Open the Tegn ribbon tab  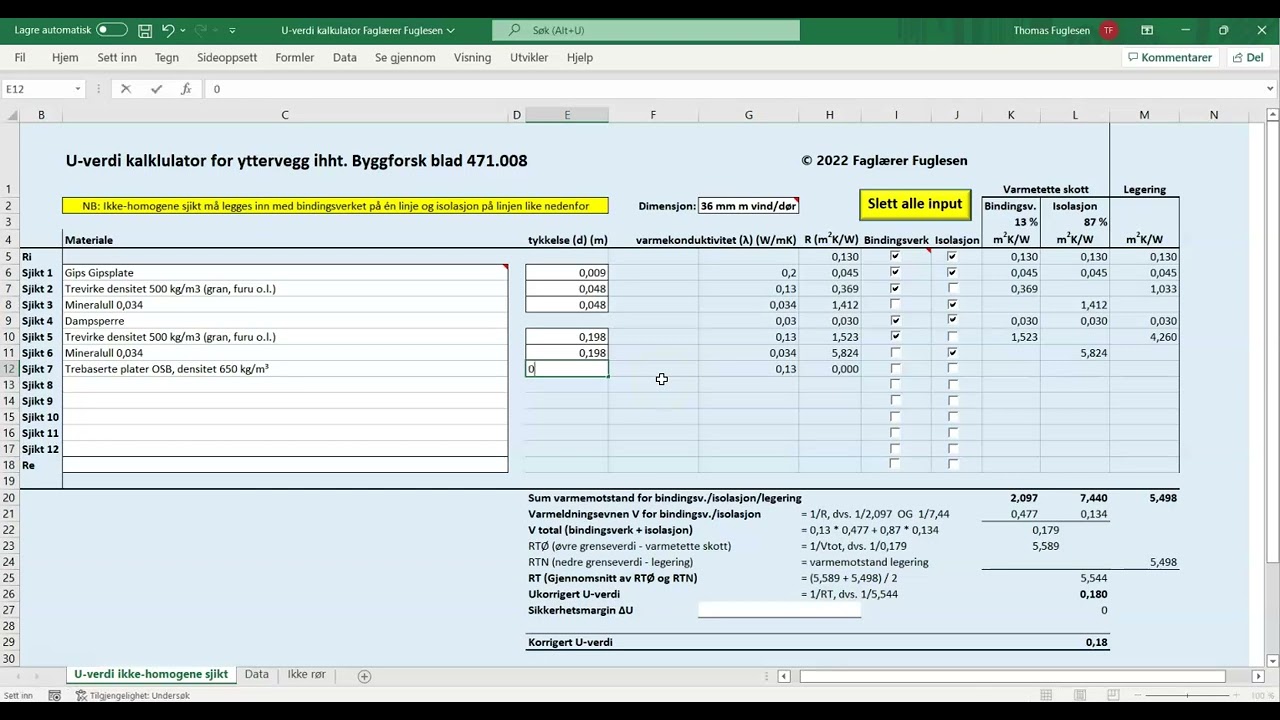(x=167, y=58)
